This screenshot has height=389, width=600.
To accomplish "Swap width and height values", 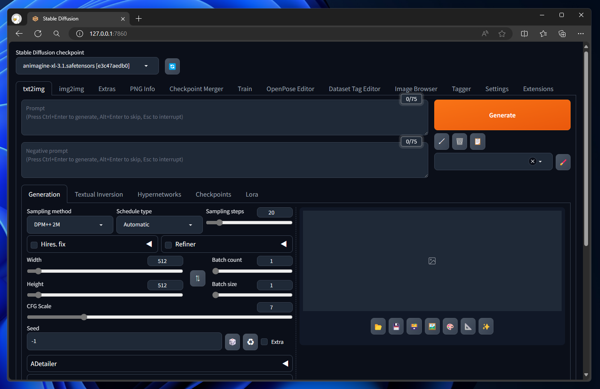I will click(x=197, y=278).
